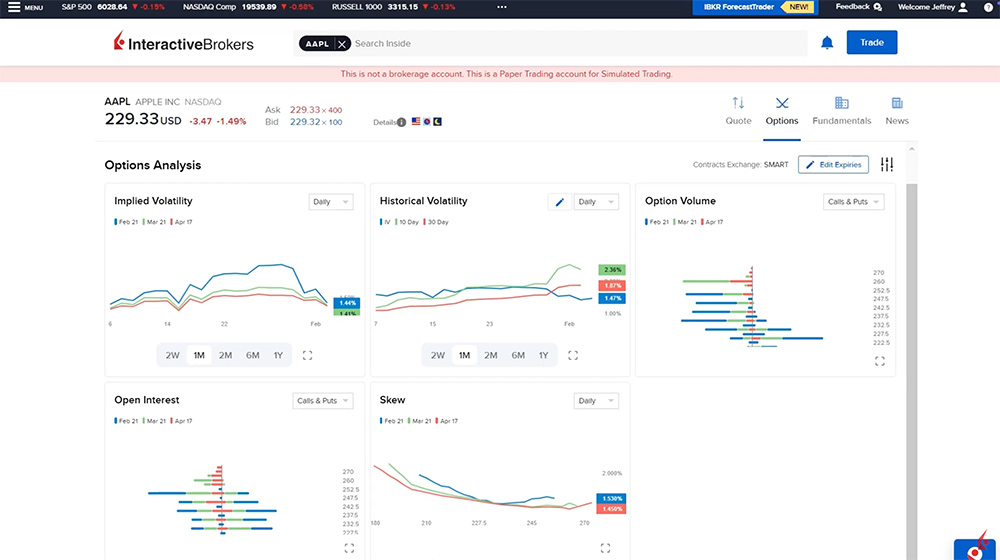Viewport: 1000px width, 560px height.
Task: Click Mar 21 legend in Skew panel
Action: [420, 421]
